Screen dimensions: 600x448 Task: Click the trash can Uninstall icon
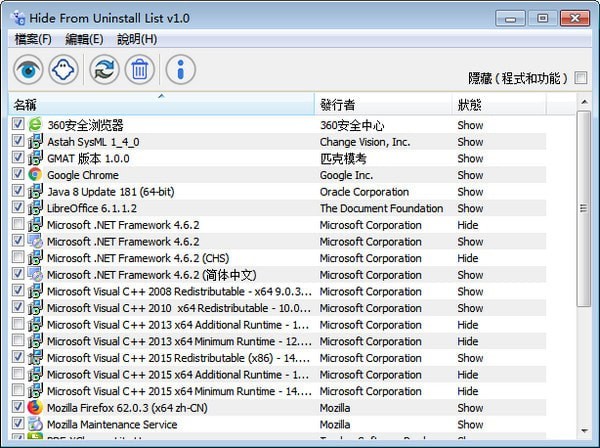coord(141,69)
